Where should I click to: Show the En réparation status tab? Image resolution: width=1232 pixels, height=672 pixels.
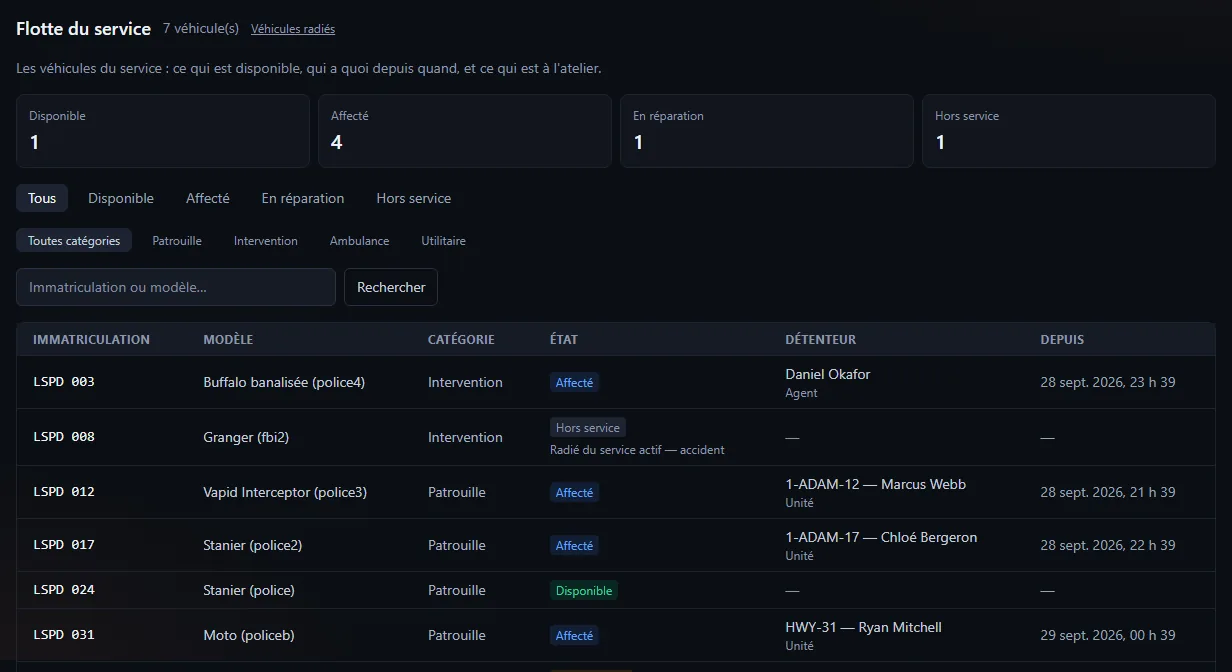click(303, 198)
